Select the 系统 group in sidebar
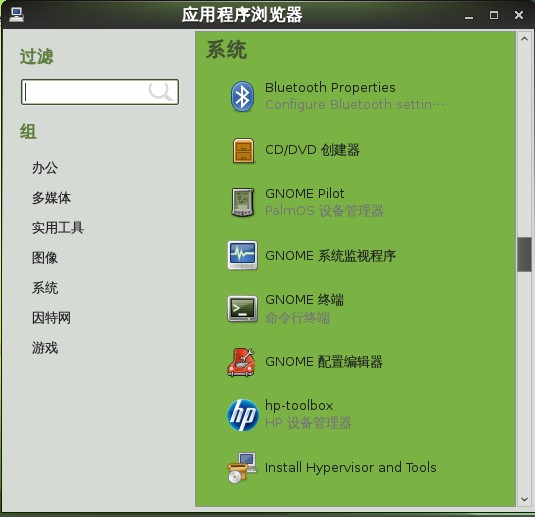The width and height of the screenshot is (535, 517). tap(45, 288)
